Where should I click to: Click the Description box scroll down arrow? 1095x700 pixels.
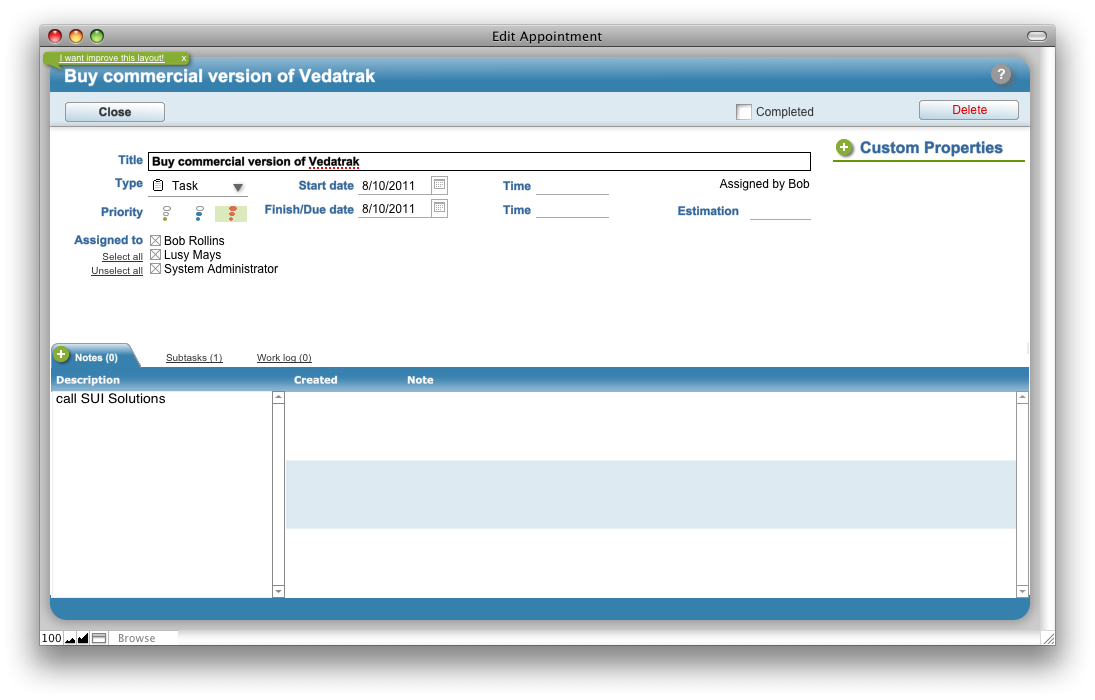278,591
